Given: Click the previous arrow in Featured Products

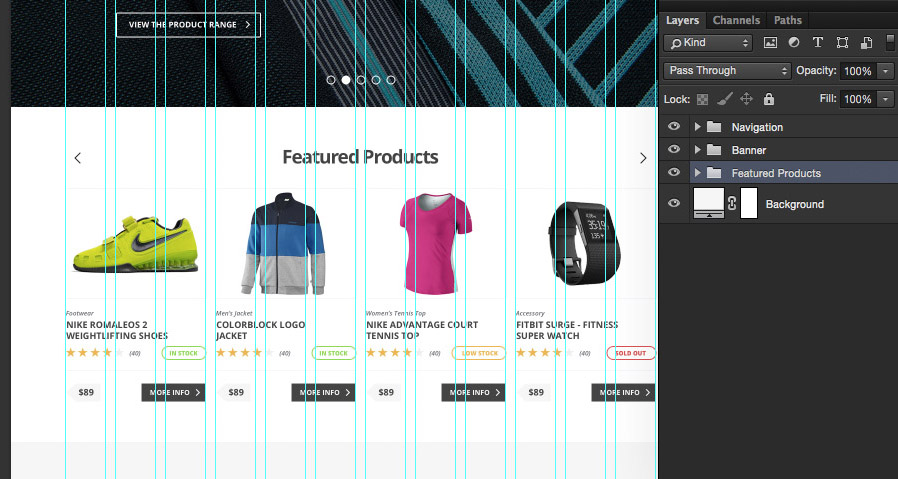Looking at the screenshot, I should [78, 158].
